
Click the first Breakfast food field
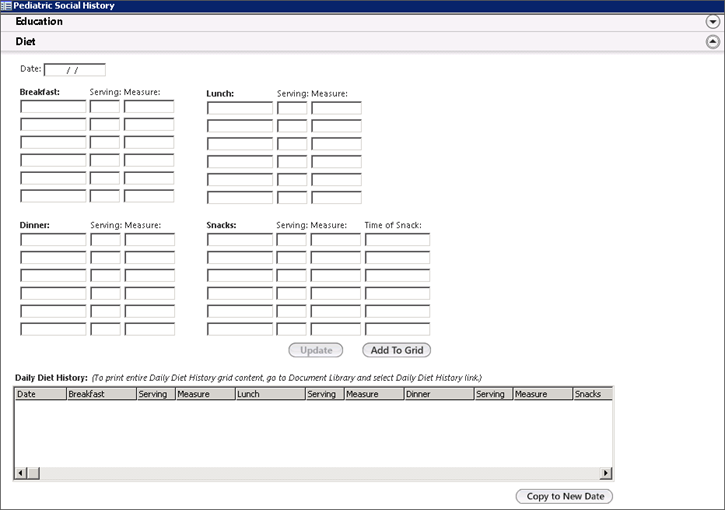coord(53,107)
